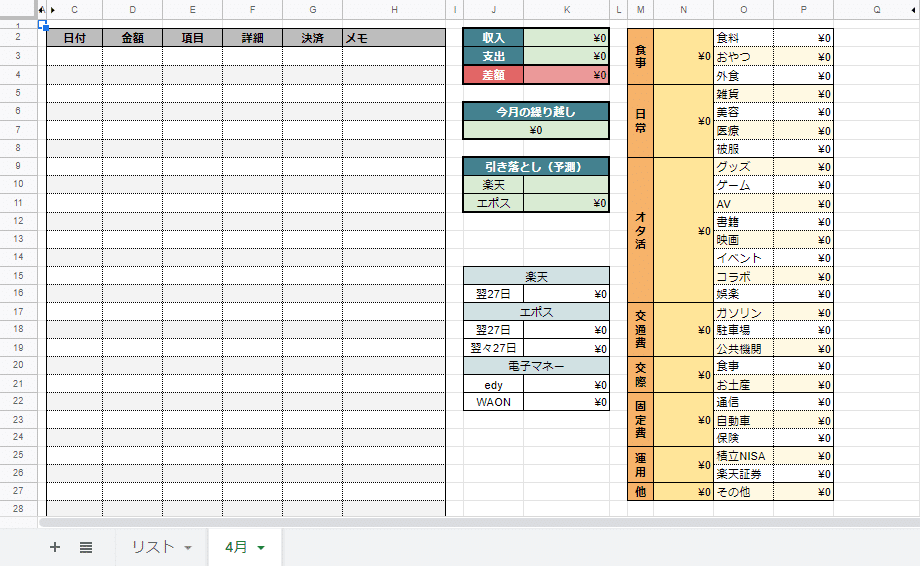Open the リスト tab dropdown arrow
The image size is (920, 566).
[x=188, y=547]
